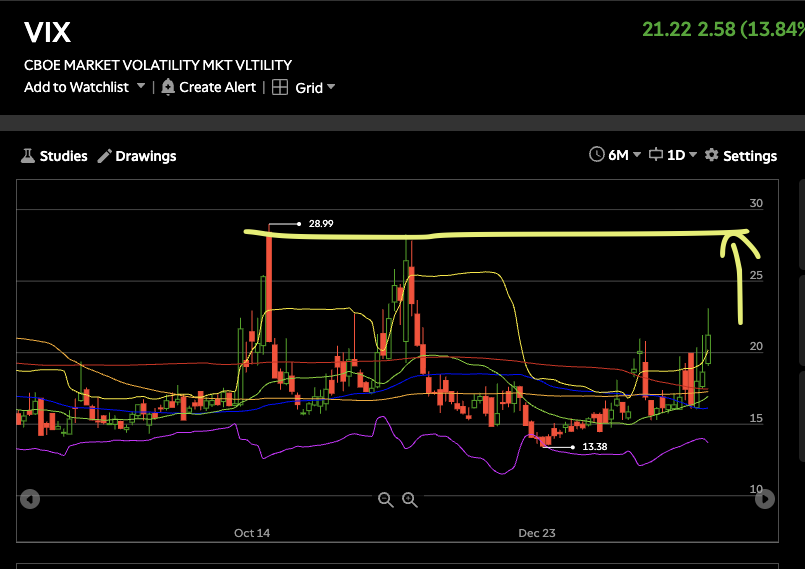Pan chart left with arrow button

tap(30, 499)
